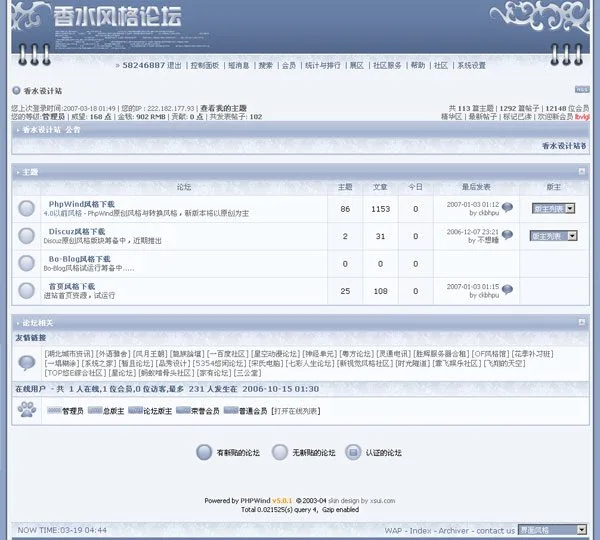Collapse the 论坛相关 section with its corner toggle

point(582,322)
